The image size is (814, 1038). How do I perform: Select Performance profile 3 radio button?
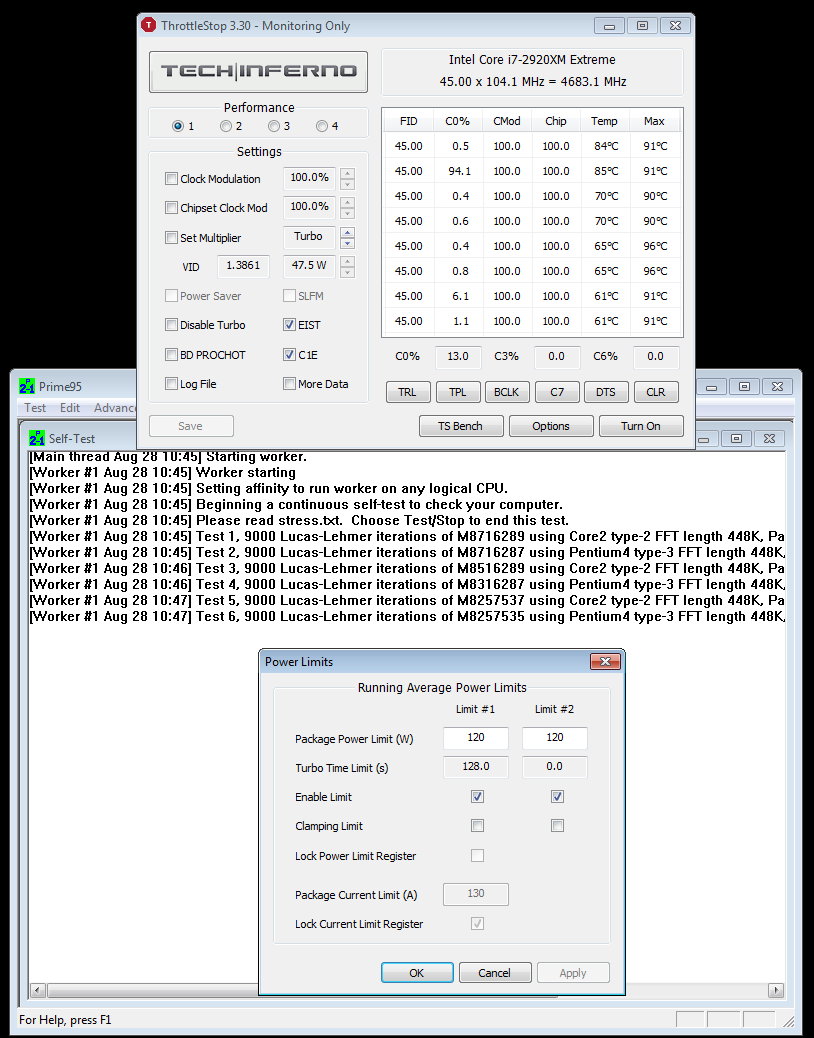click(x=273, y=126)
